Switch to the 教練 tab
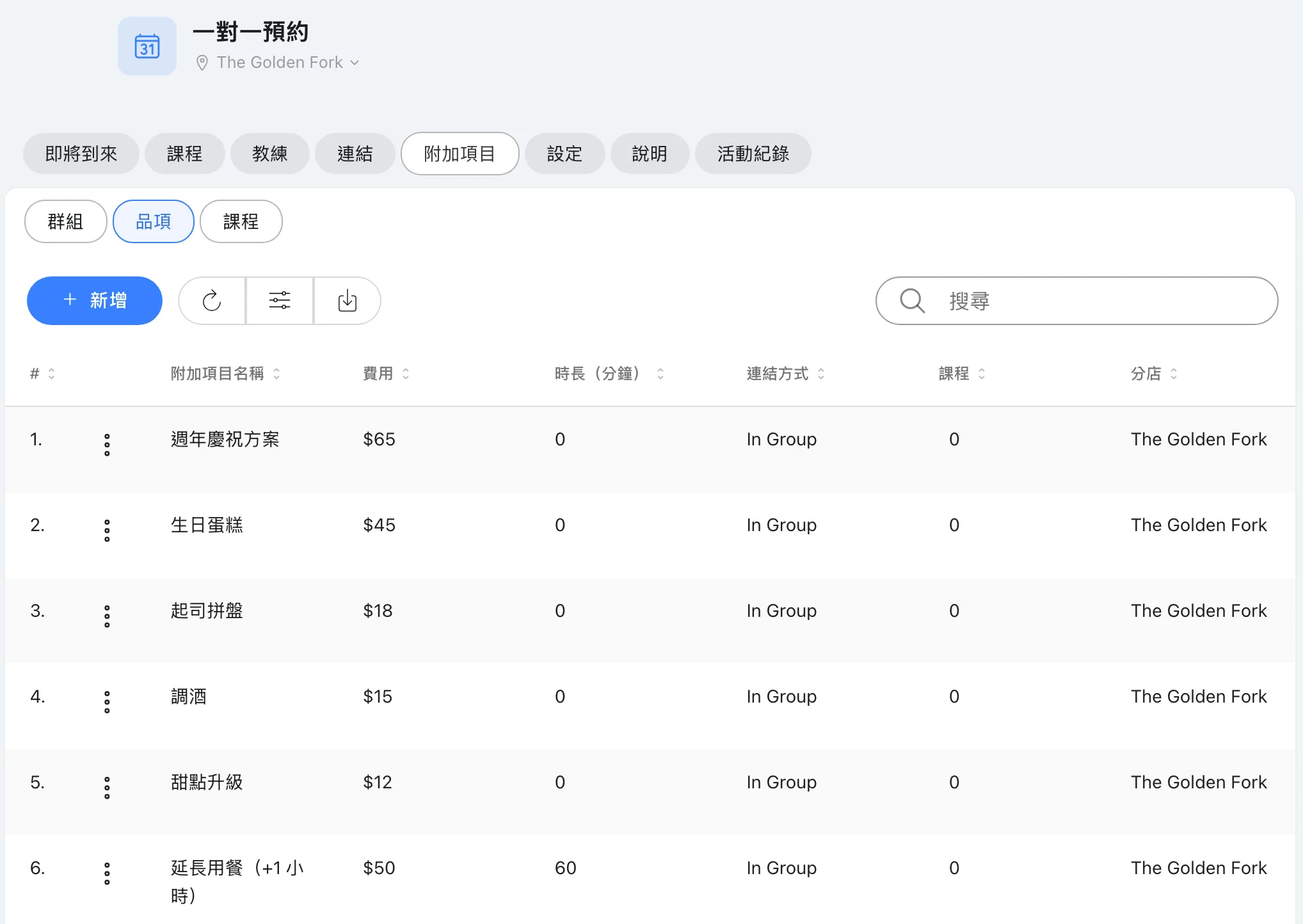The width and height of the screenshot is (1303, 924). point(269,154)
